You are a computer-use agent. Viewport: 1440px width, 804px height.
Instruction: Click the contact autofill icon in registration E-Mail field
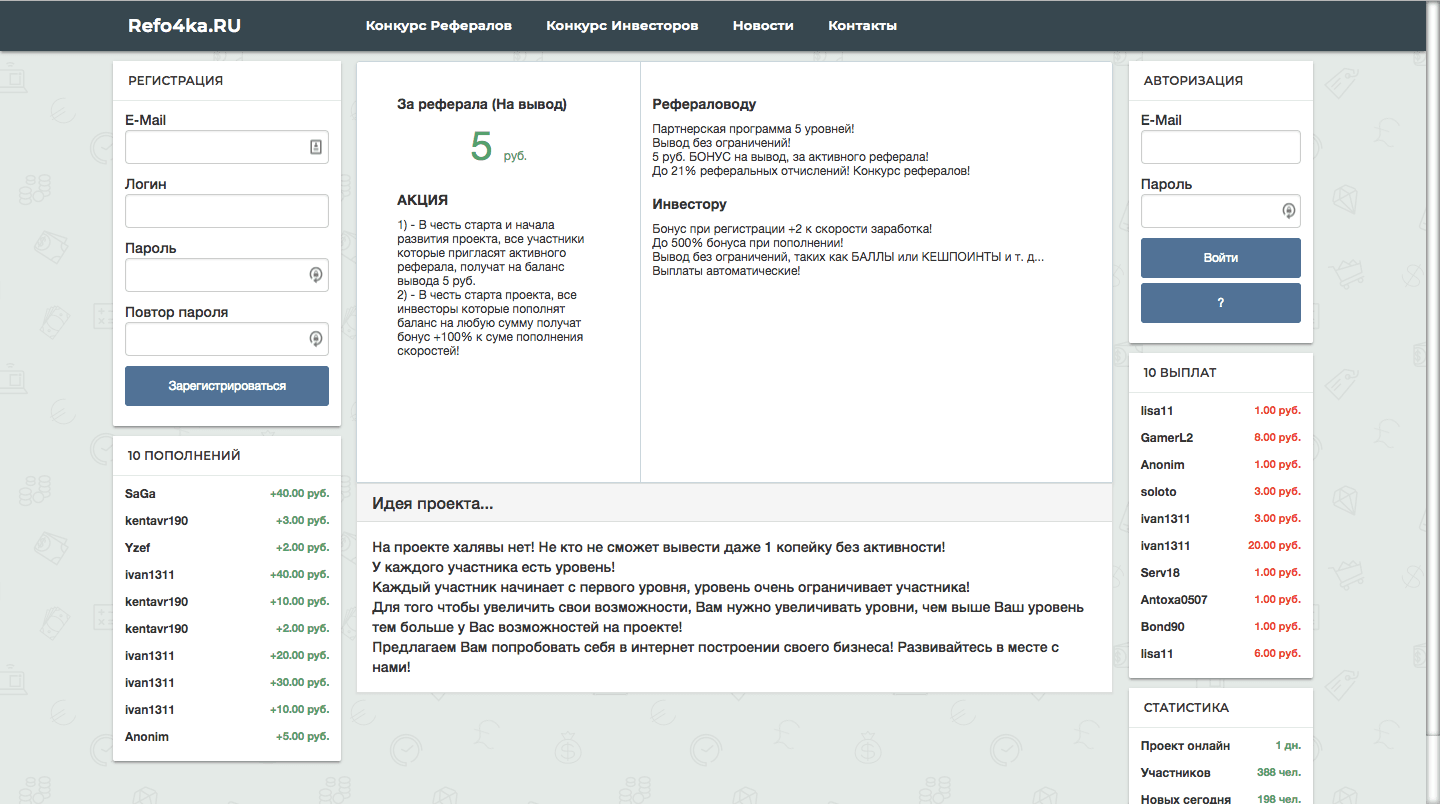316,147
